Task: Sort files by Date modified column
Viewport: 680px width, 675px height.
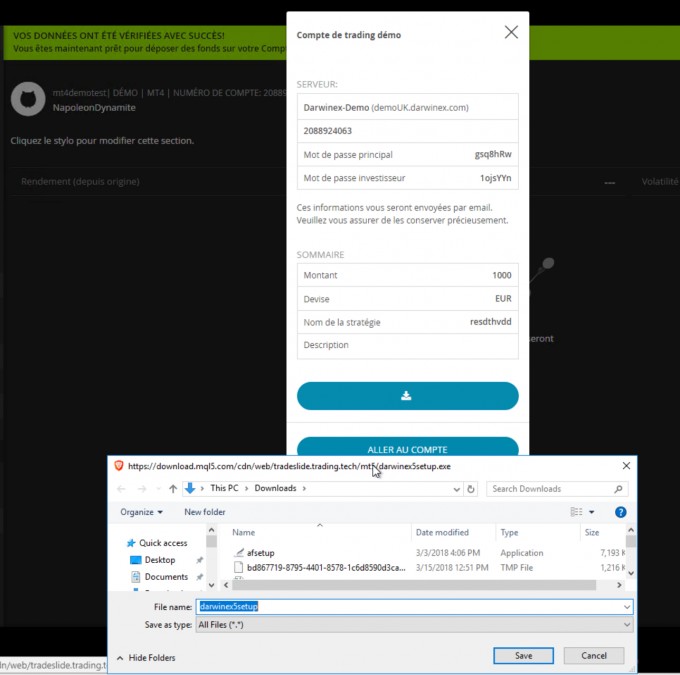Action: [x=442, y=532]
